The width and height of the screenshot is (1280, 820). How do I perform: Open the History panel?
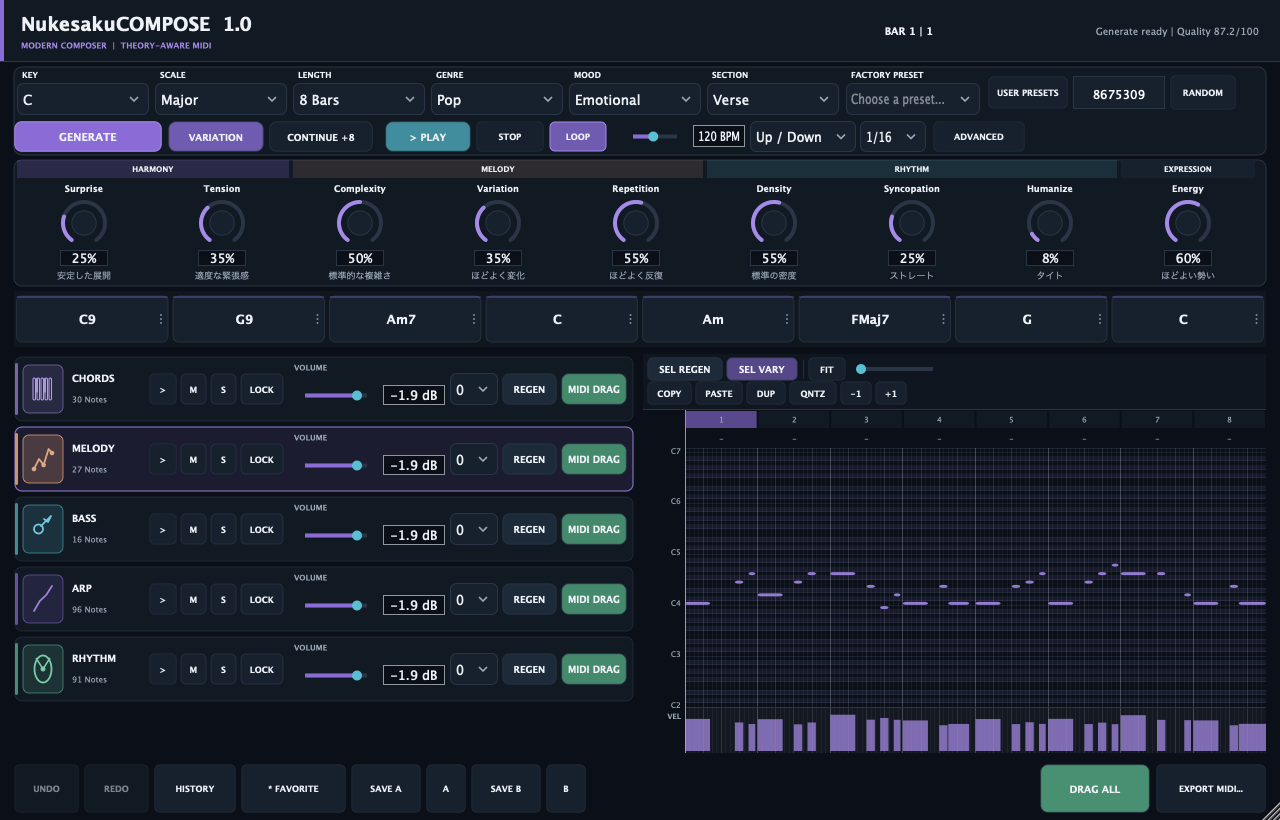tap(195, 789)
